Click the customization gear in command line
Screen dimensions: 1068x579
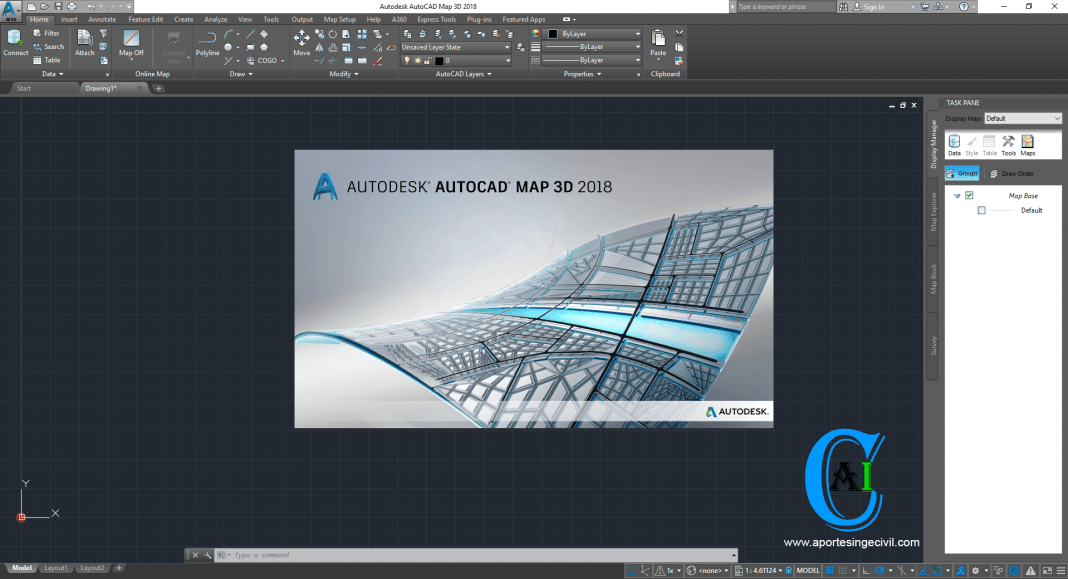[208, 555]
